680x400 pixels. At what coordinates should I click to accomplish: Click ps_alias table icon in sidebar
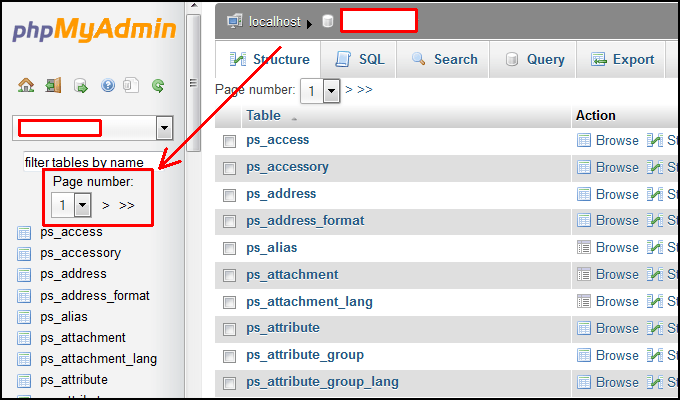24,318
